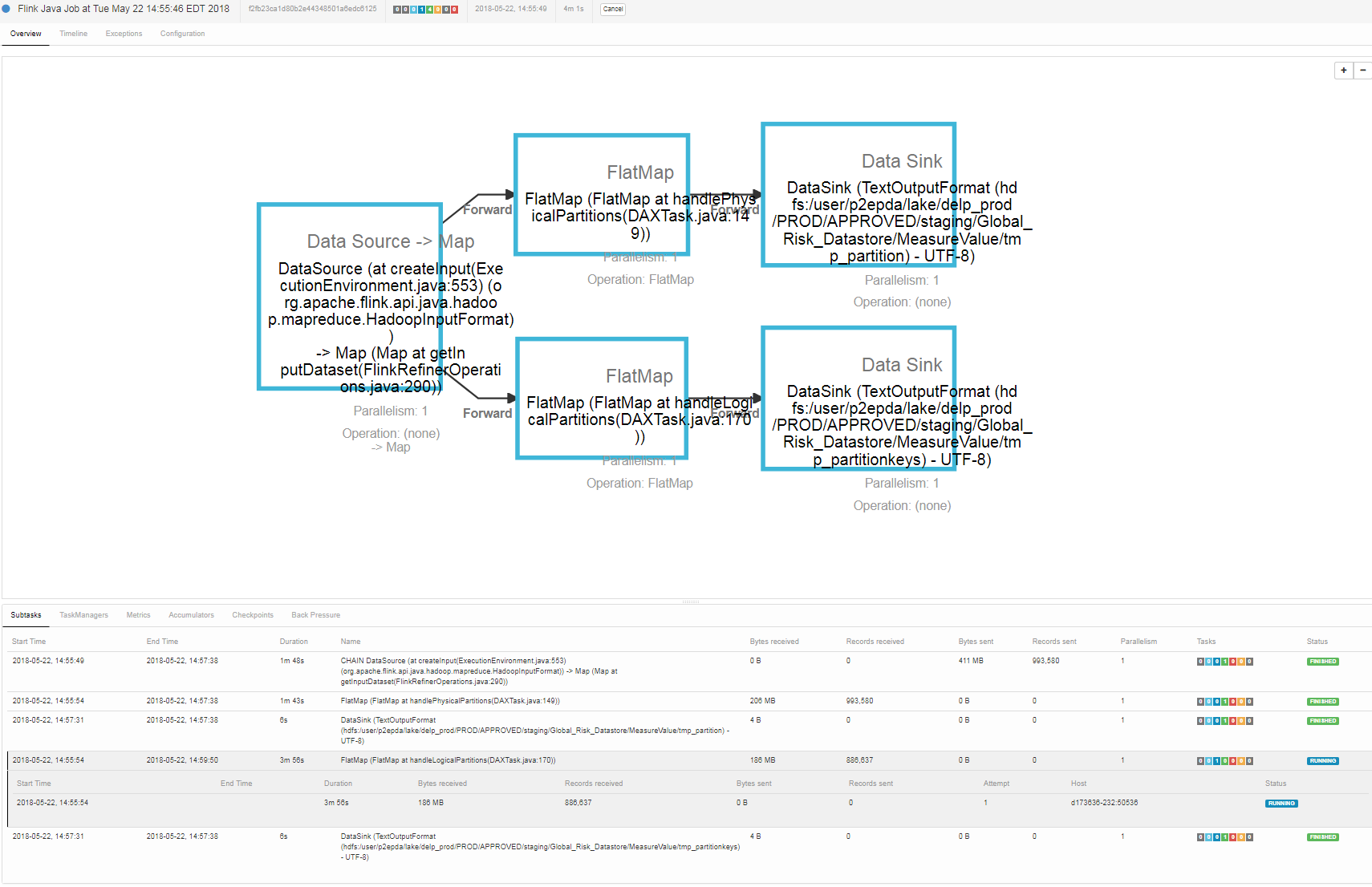Click the blue job status dot
The width and height of the screenshot is (1372, 887).
6,9
